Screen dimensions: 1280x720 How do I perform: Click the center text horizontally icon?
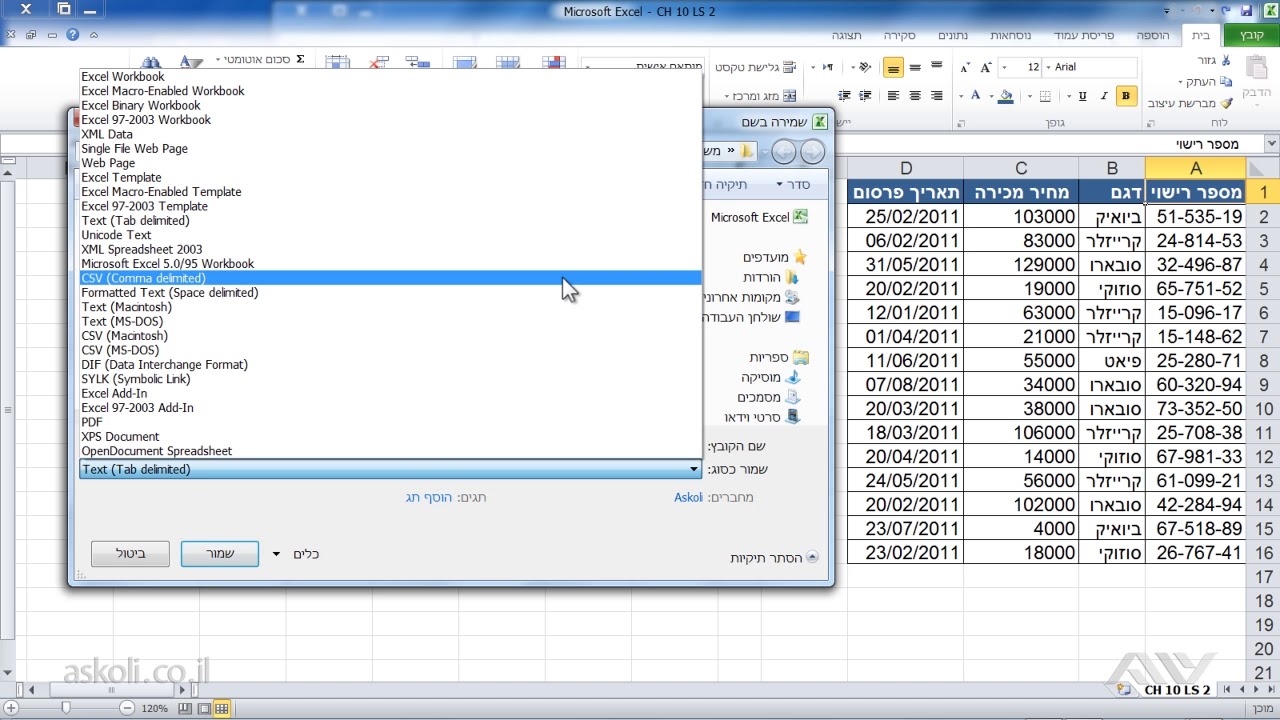[915, 96]
